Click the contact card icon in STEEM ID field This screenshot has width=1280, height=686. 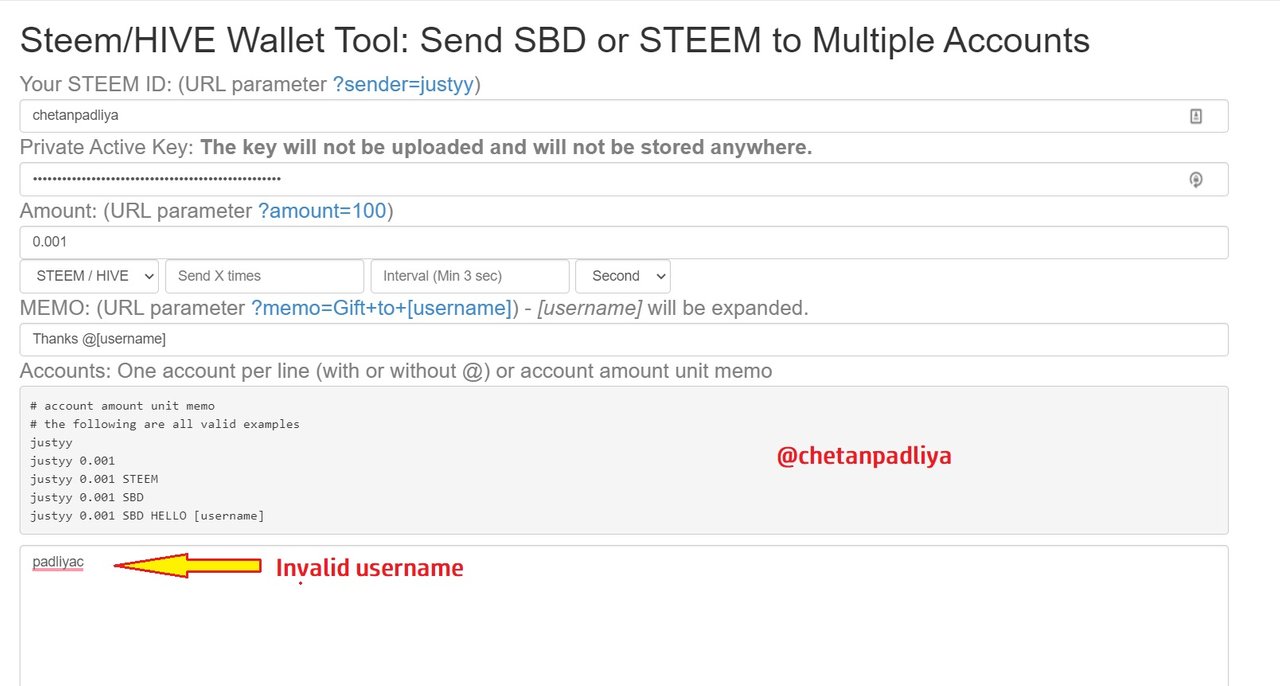tap(1196, 116)
